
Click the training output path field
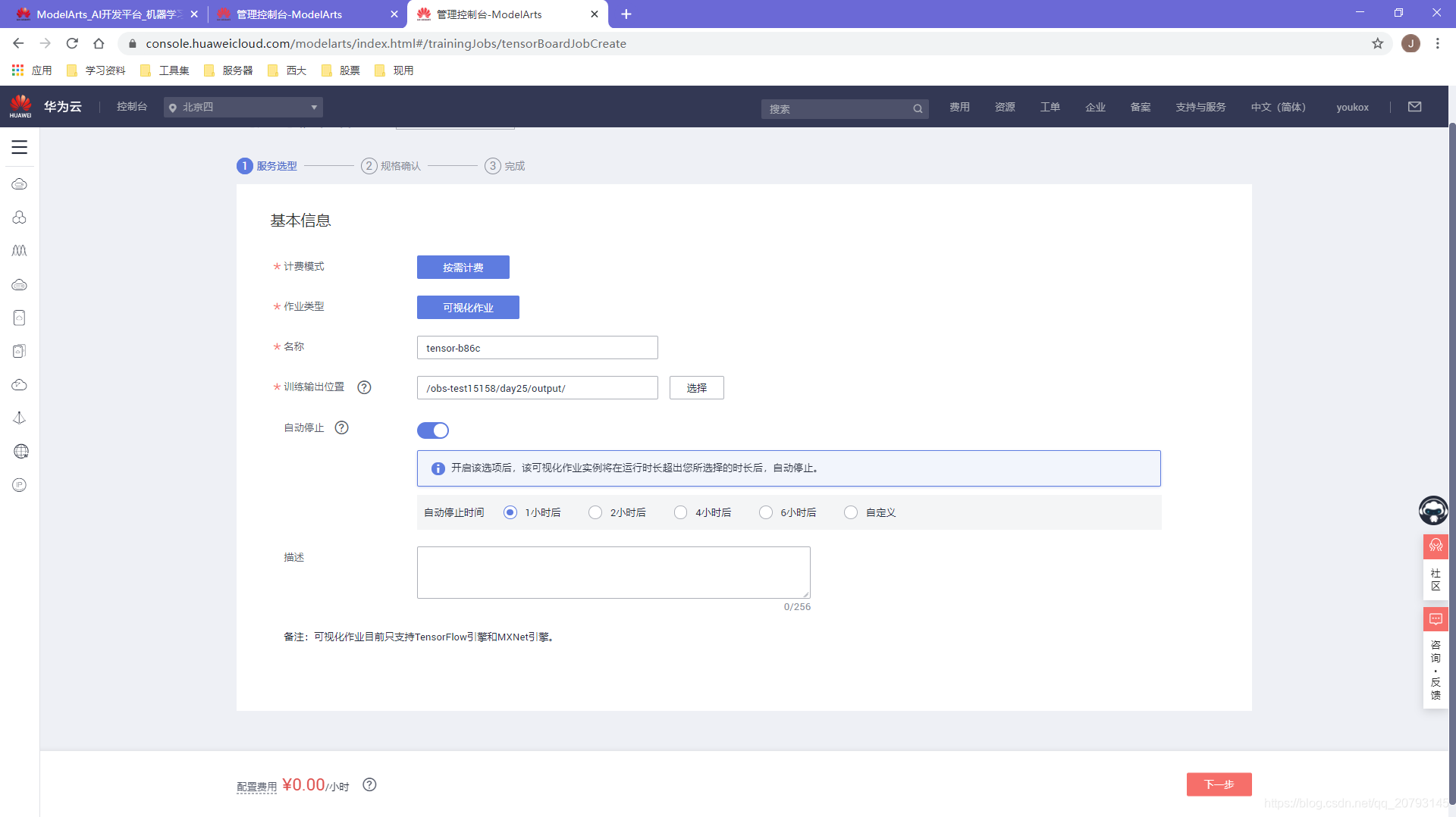click(x=538, y=387)
